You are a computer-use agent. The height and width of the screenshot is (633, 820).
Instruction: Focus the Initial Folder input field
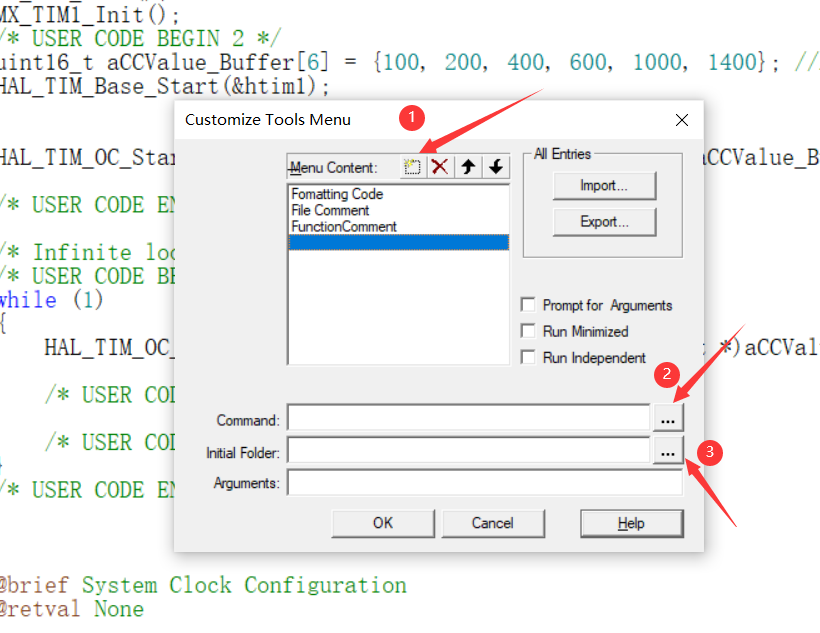coord(468,451)
